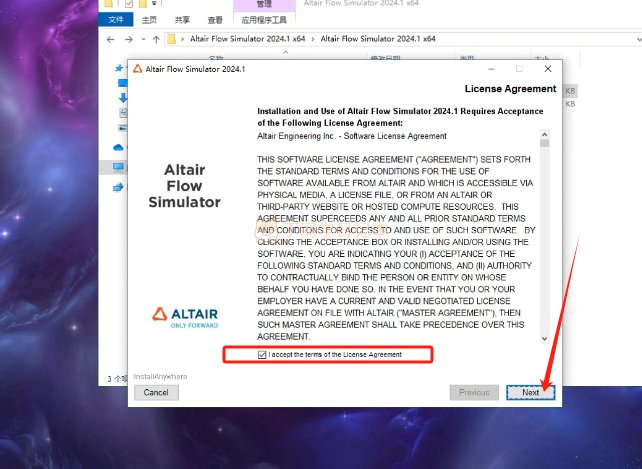Click last Altair Flow Simulator breadcrumb folder
The height and width of the screenshot is (469, 642).
tap(378, 39)
